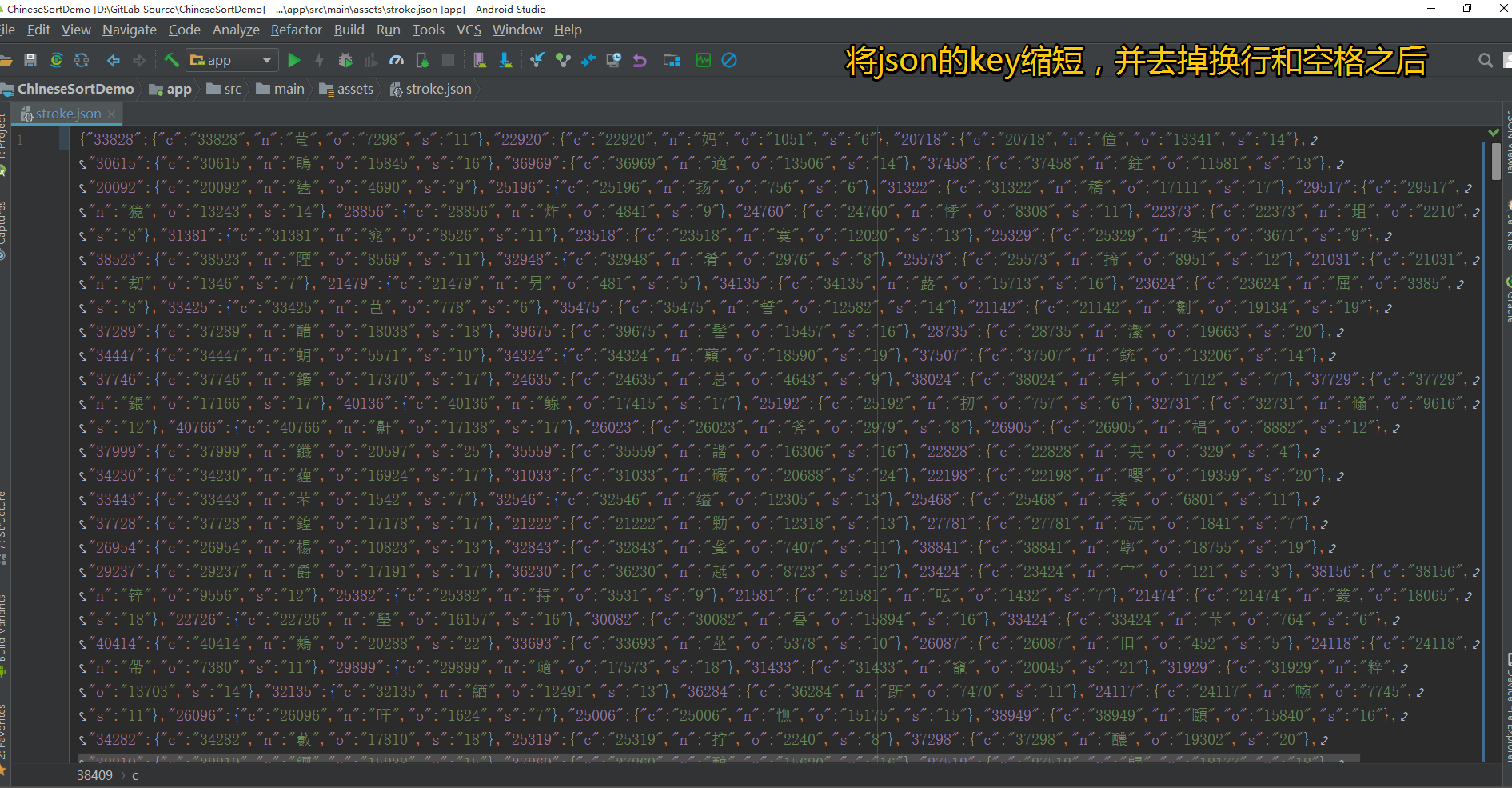Image resolution: width=1512 pixels, height=788 pixels.
Task: Click the blue circle-slash toolbar icon
Action: 729,60
